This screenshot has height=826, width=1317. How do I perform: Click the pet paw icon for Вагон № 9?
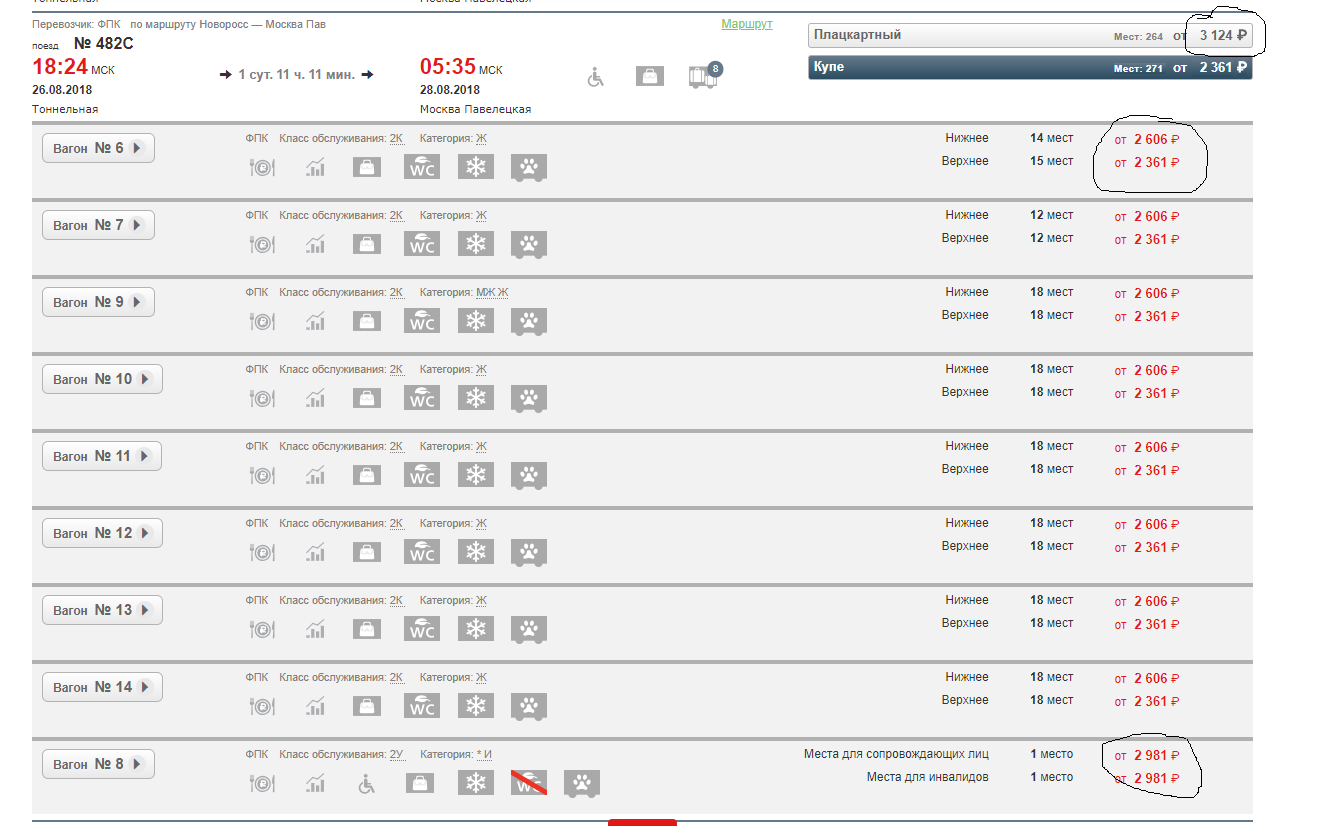click(529, 321)
